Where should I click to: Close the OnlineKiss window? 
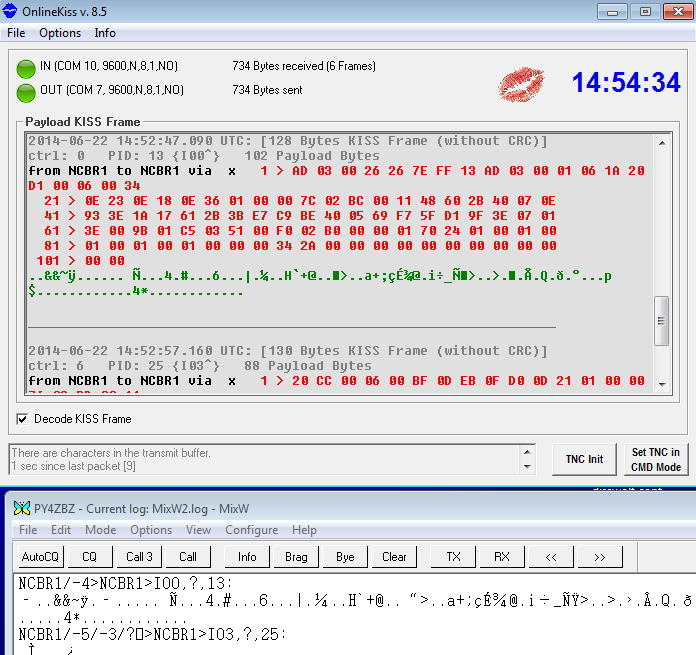point(678,12)
